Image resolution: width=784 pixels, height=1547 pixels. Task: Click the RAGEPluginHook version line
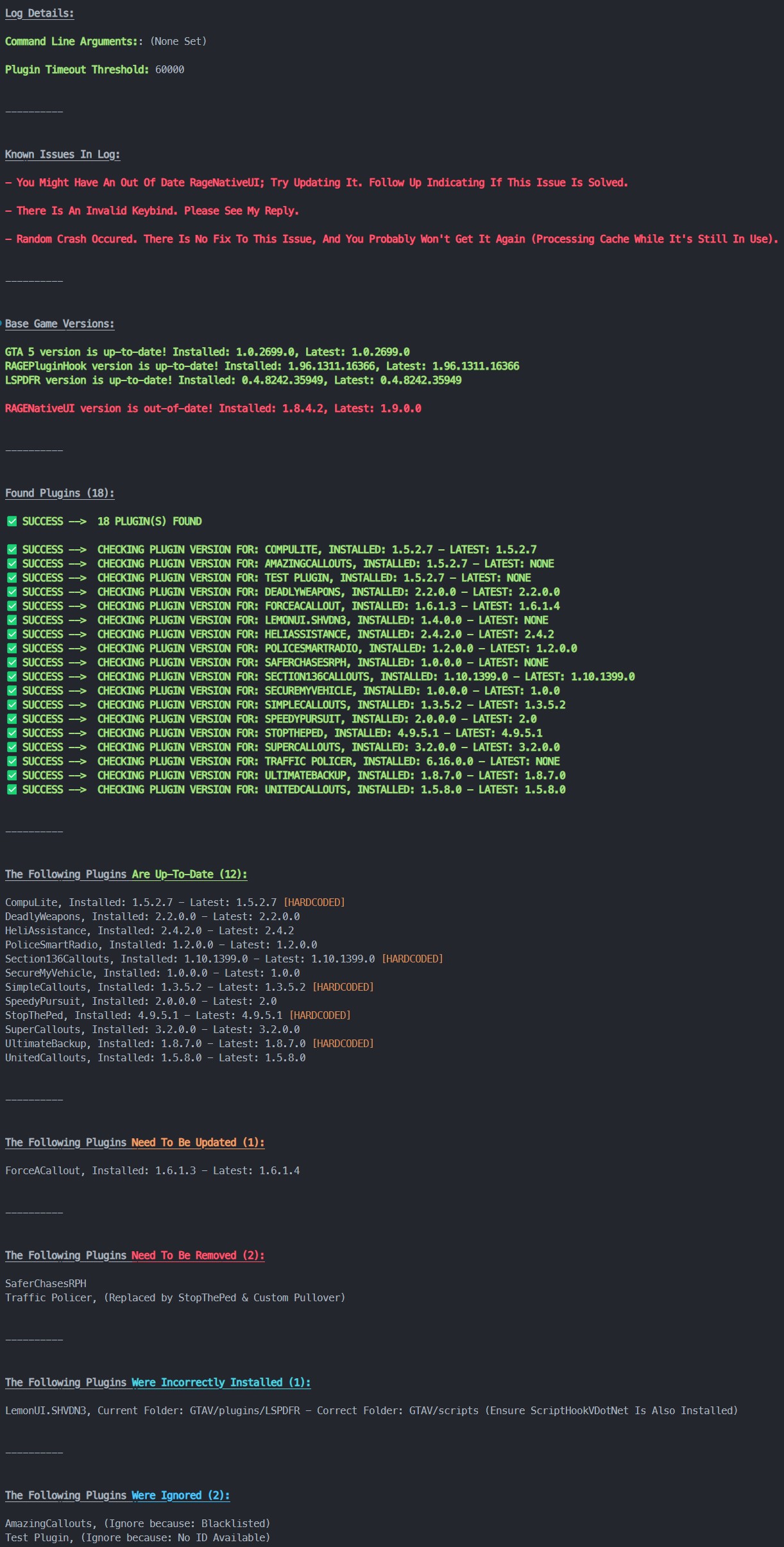coord(262,366)
